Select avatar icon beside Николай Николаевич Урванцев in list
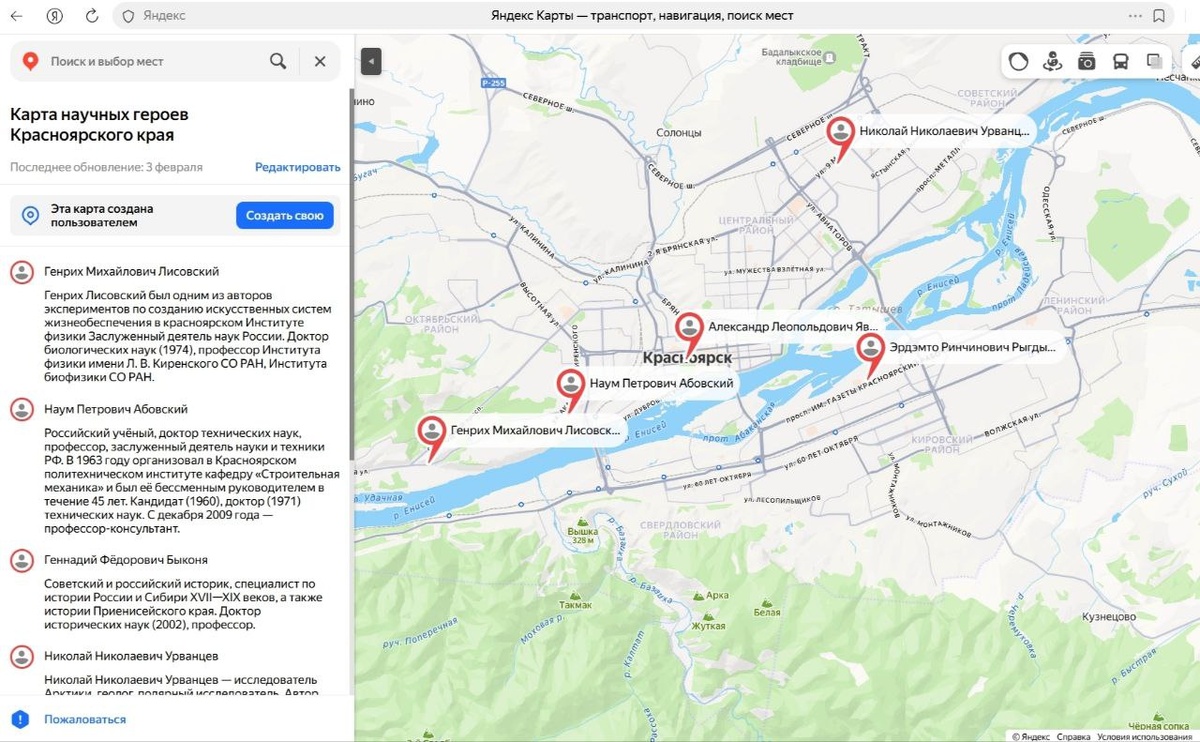Image resolution: width=1200 pixels, height=742 pixels. click(x=22, y=656)
